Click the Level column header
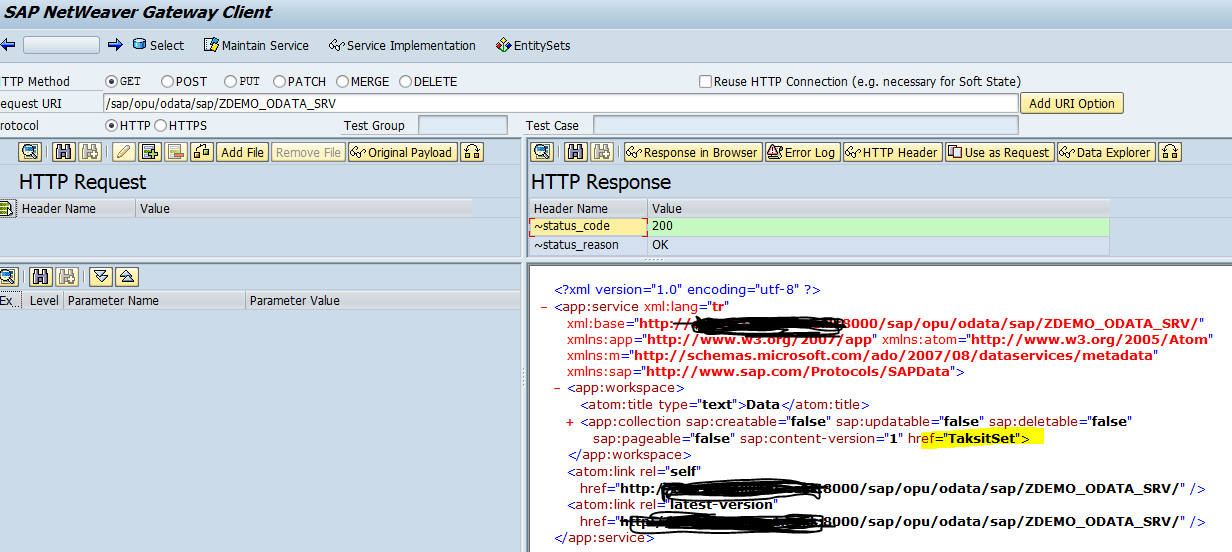This screenshot has width=1232, height=552. click(x=44, y=300)
